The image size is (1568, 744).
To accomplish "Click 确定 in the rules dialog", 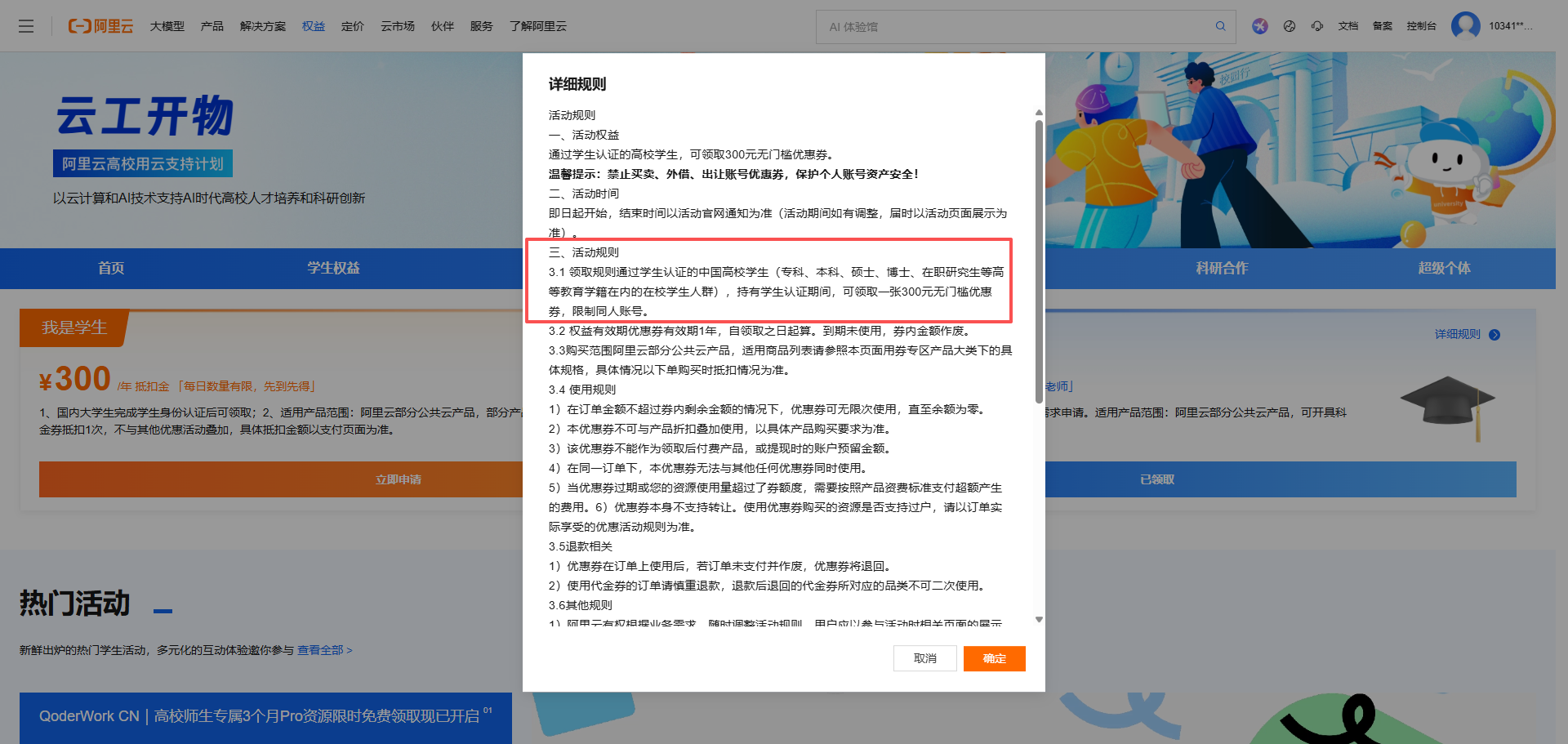I will pos(995,658).
